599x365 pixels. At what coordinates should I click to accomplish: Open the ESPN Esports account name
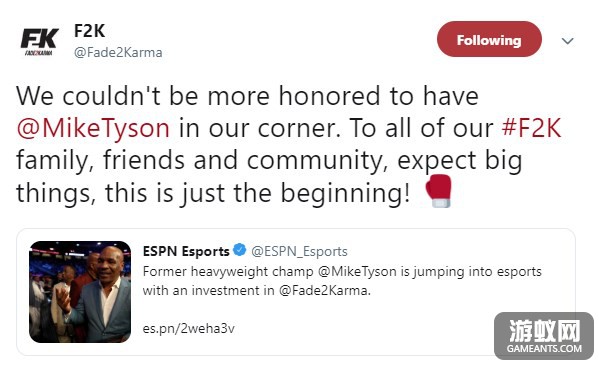186,251
